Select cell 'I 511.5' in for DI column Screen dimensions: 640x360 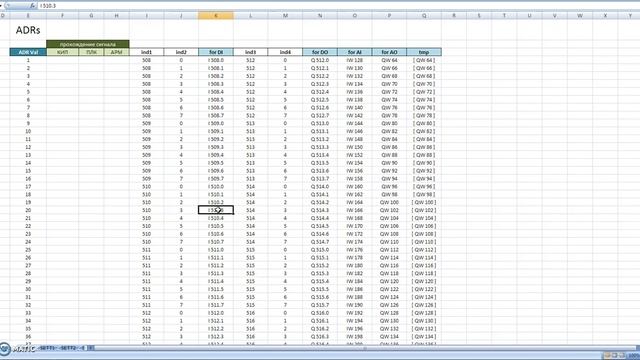point(216,289)
